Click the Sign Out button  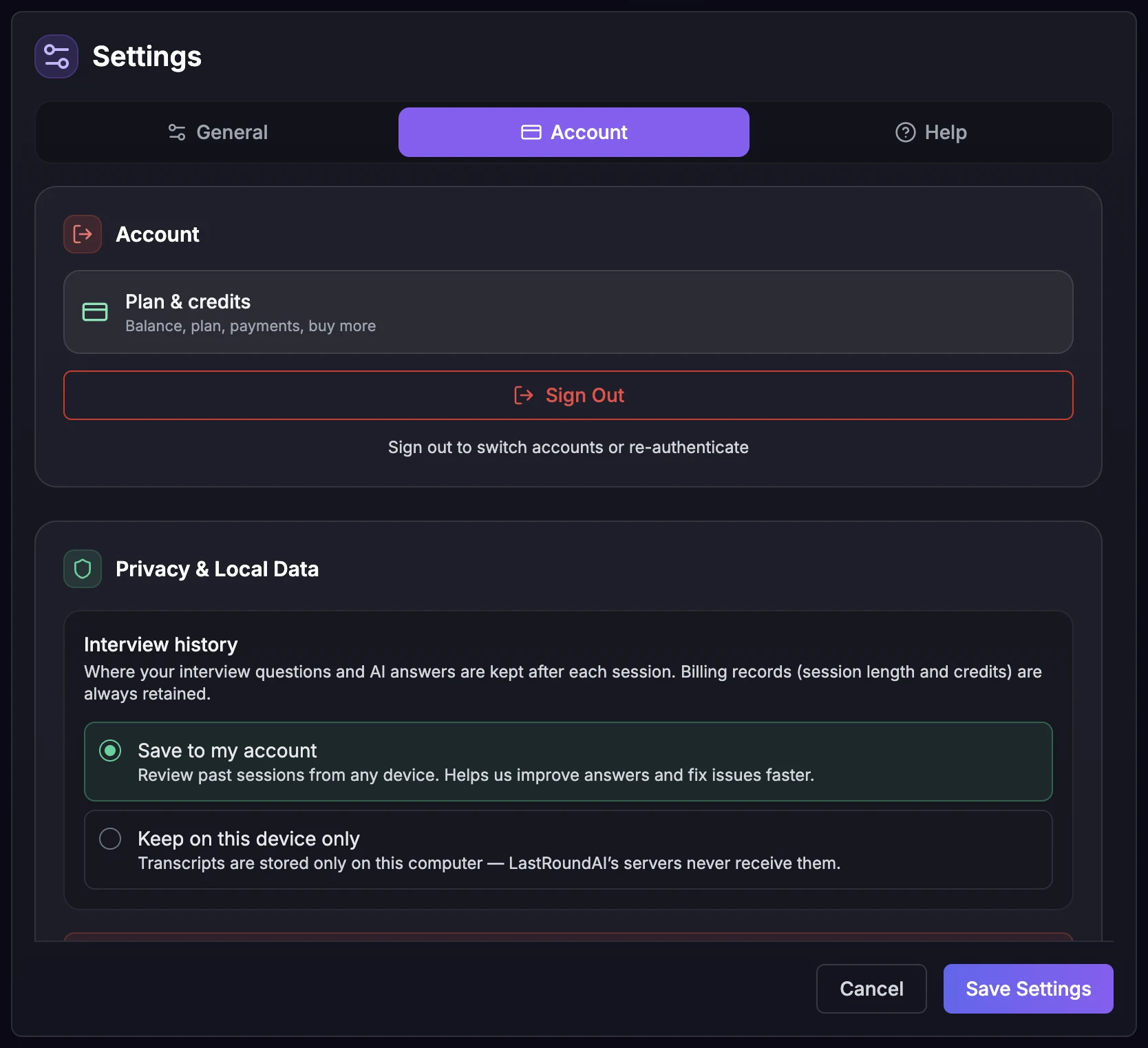point(568,395)
